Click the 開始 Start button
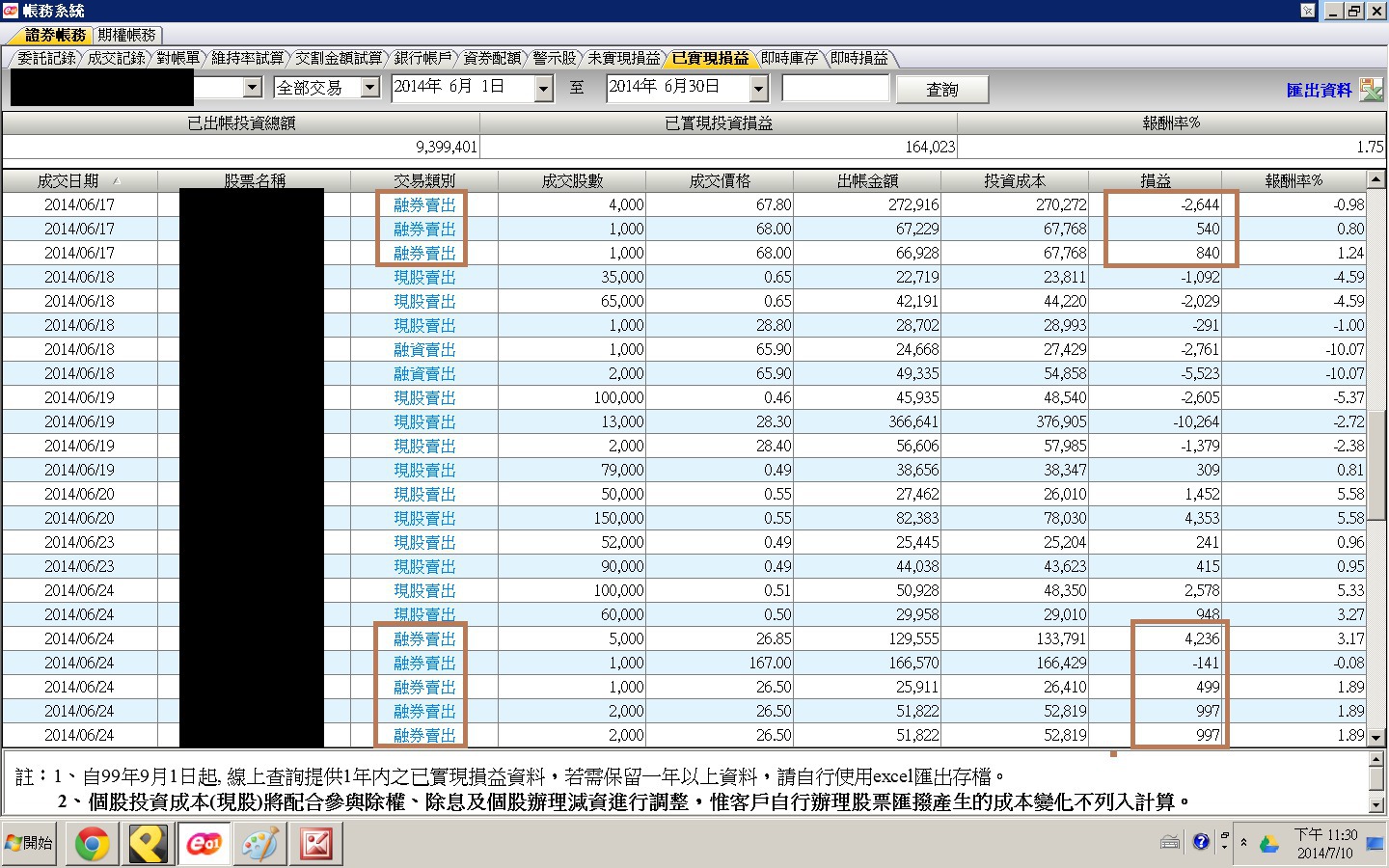Image resolution: width=1389 pixels, height=868 pixels. tap(30, 844)
